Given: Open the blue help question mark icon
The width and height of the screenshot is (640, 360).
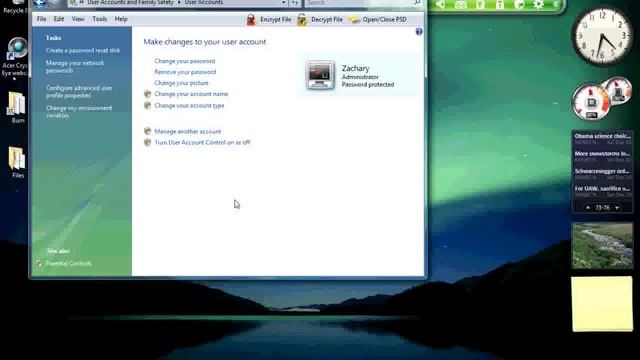Looking at the screenshot, I should coord(419,31).
